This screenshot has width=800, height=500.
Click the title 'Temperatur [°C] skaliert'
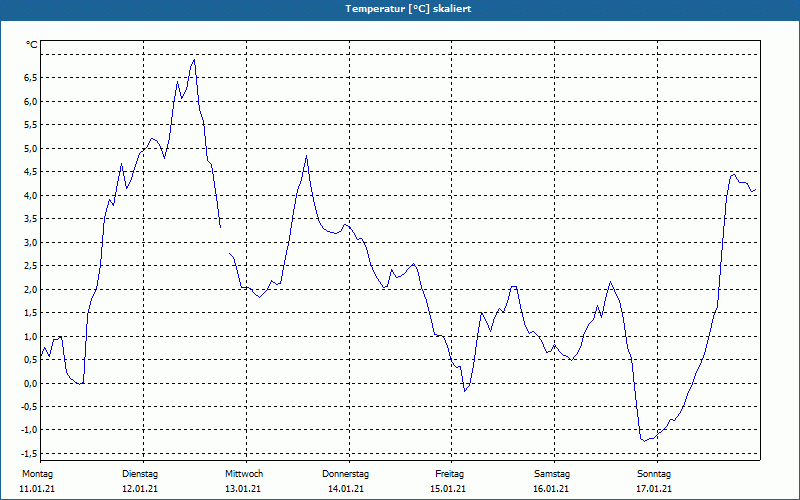(x=408, y=9)
